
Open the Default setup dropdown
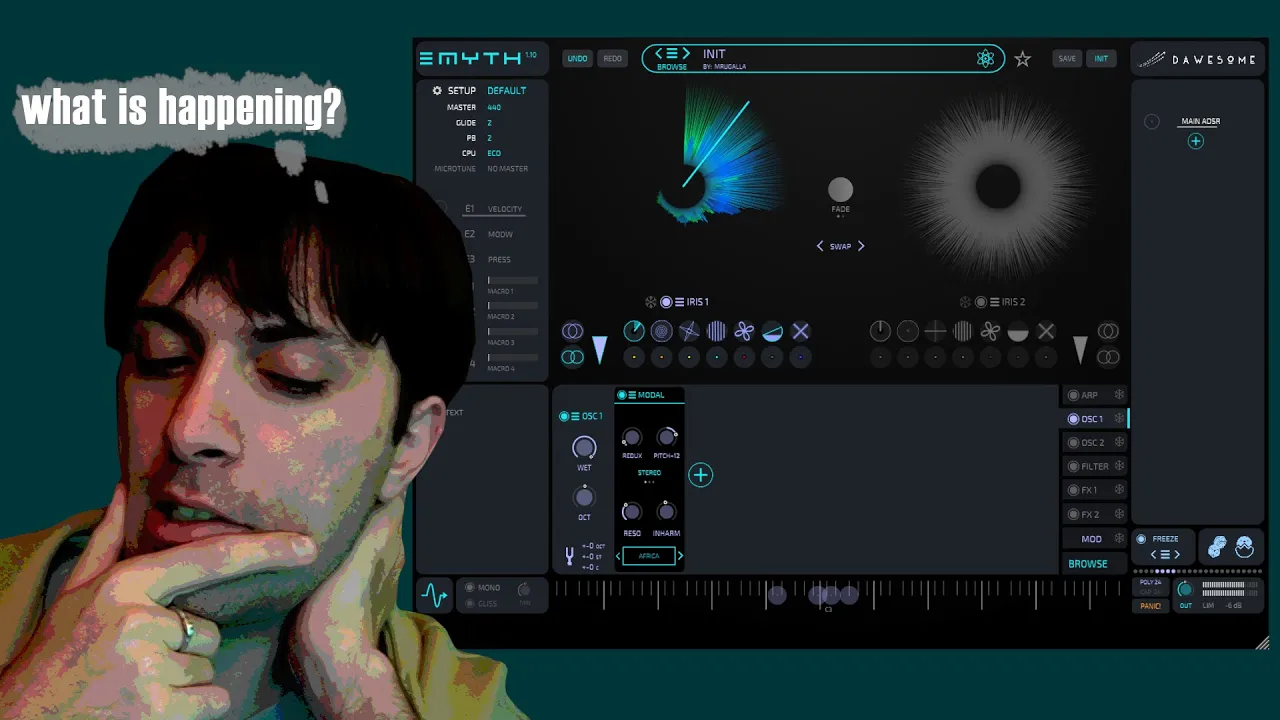[x=506, y=91]
